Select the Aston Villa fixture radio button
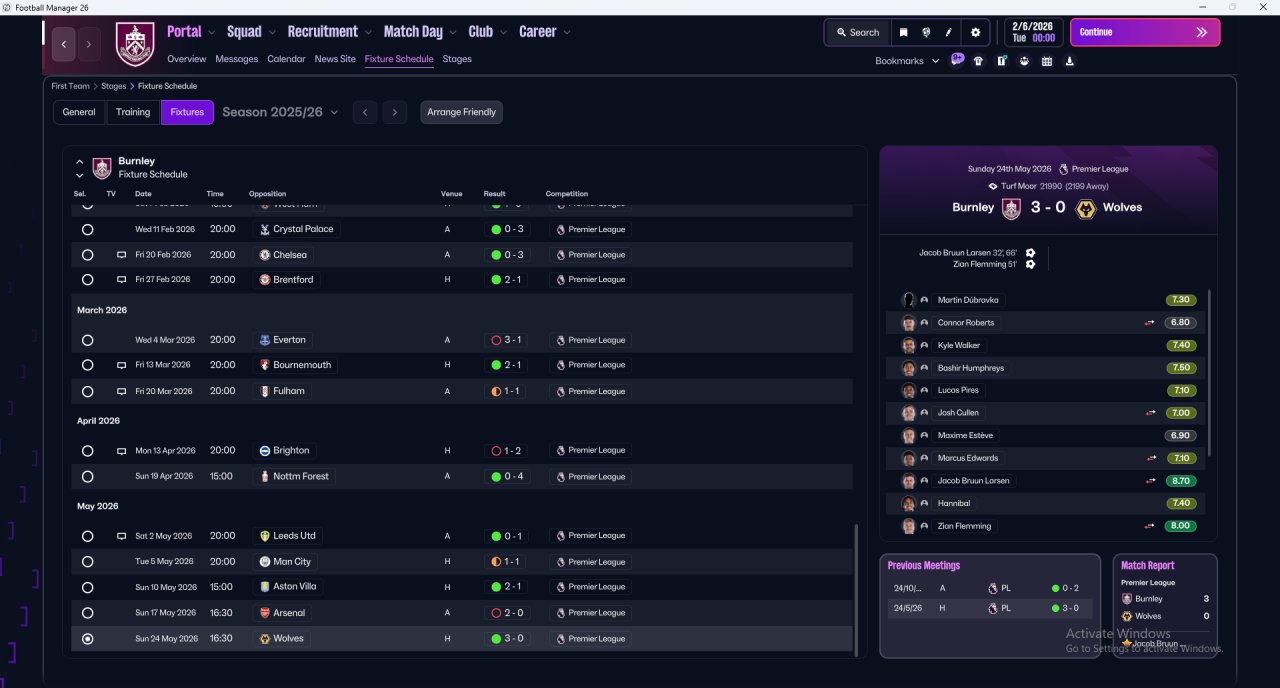 point(88,587)
